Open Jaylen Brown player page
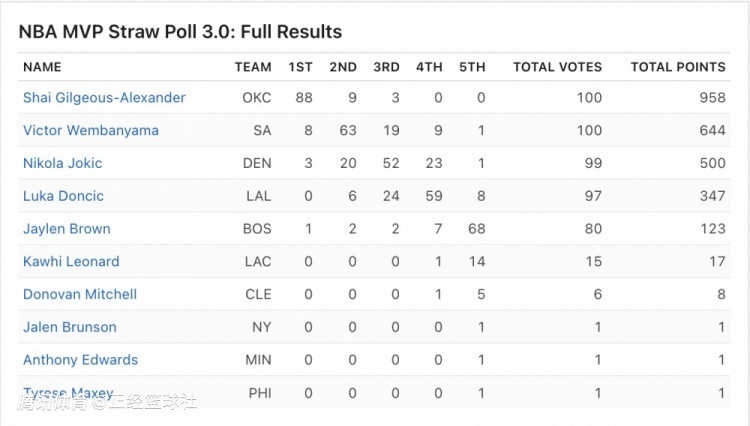 [67, 229]
